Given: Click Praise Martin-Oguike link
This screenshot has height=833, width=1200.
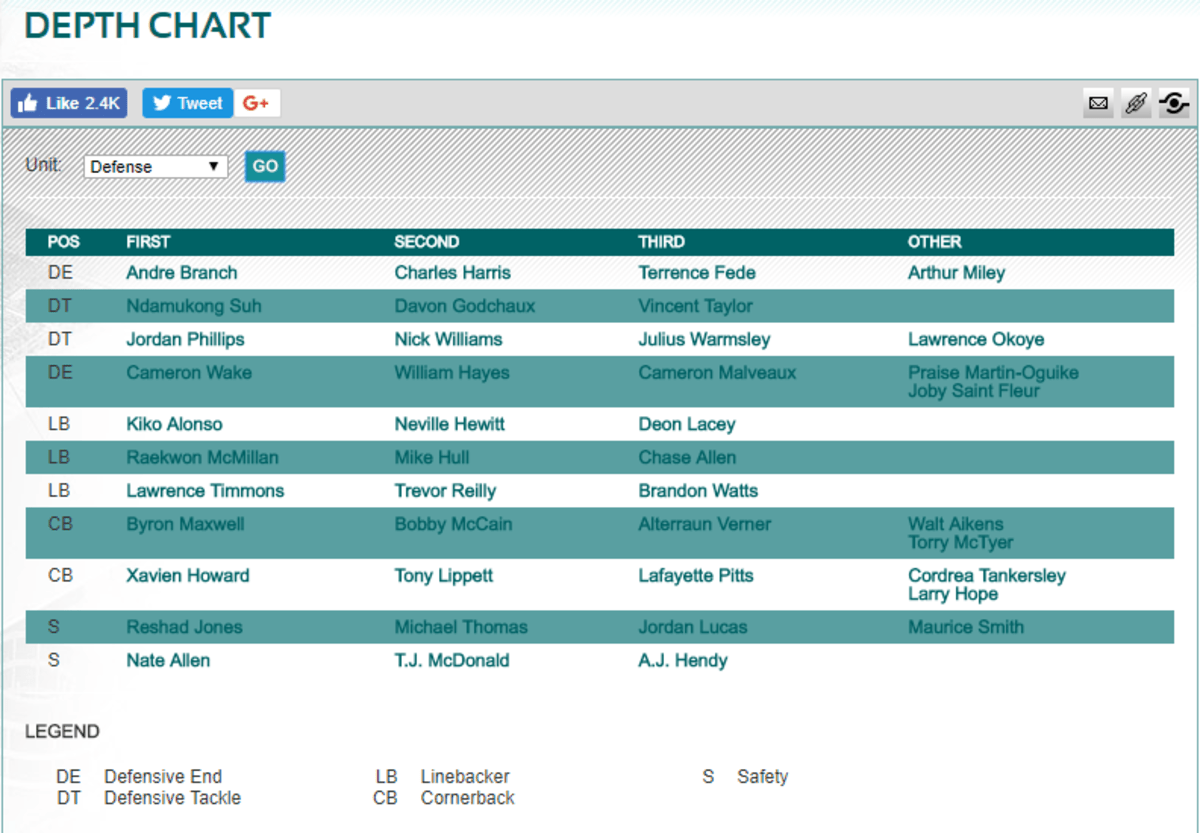Looking at the screenshot, I should [993, 373].
